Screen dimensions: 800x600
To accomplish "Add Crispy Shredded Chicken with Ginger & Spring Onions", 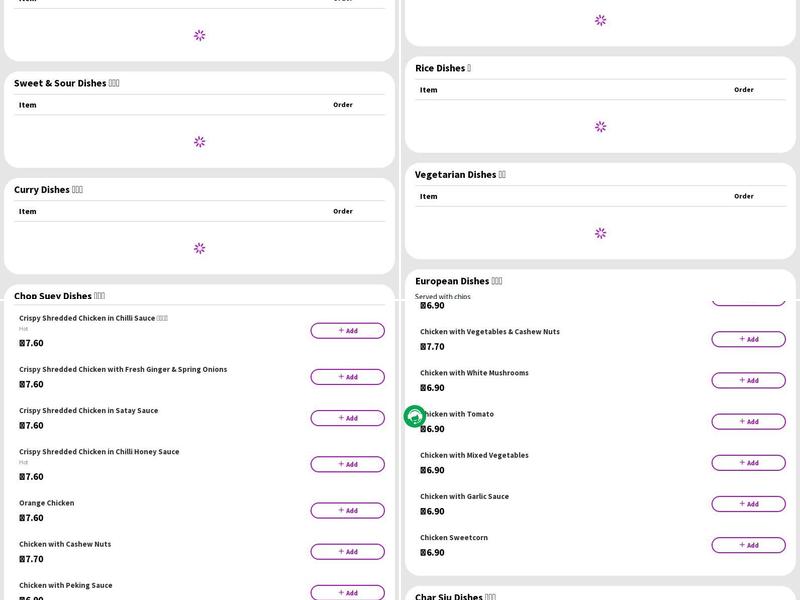I will [x=347, y=377].
